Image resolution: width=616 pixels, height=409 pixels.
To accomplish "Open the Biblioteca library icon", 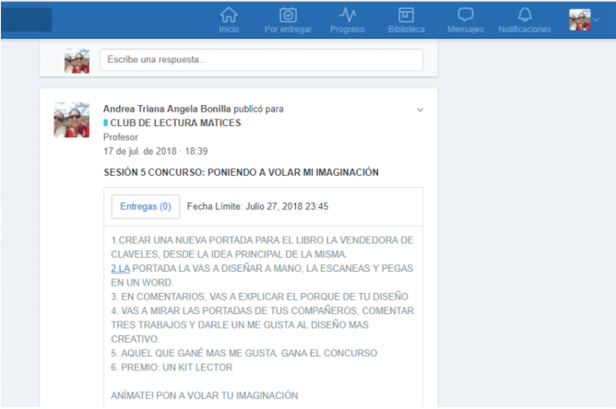I will pos(406,15).
